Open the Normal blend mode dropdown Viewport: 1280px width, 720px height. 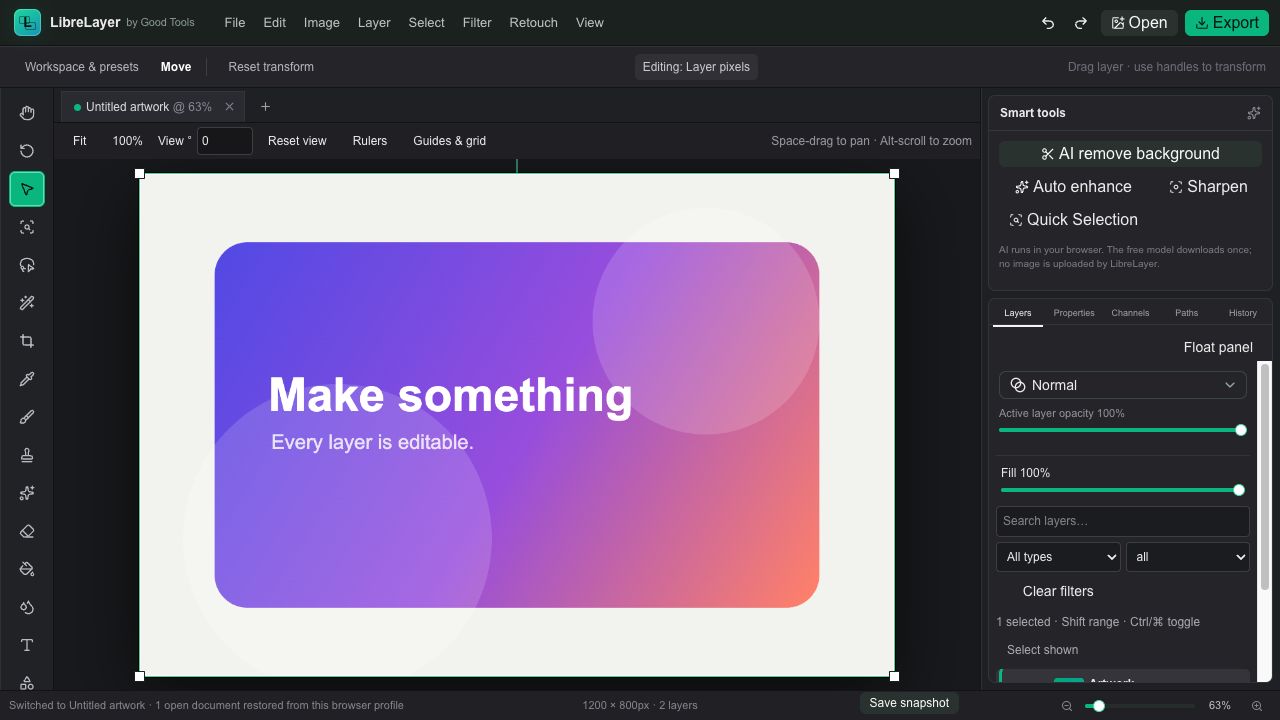(1123, 385)
